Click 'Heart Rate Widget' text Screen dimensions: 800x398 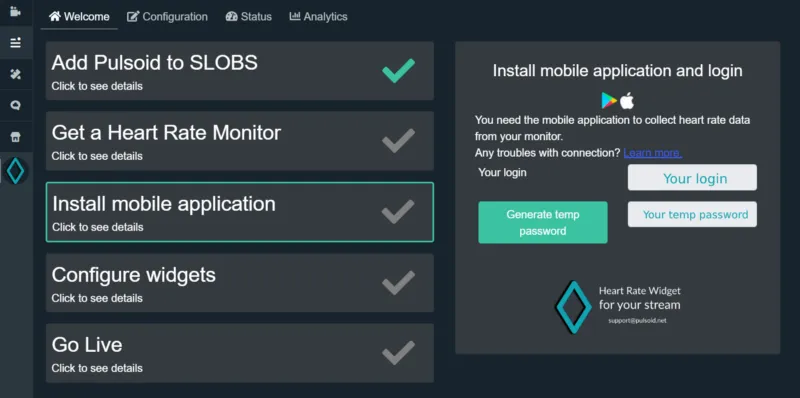639,291
